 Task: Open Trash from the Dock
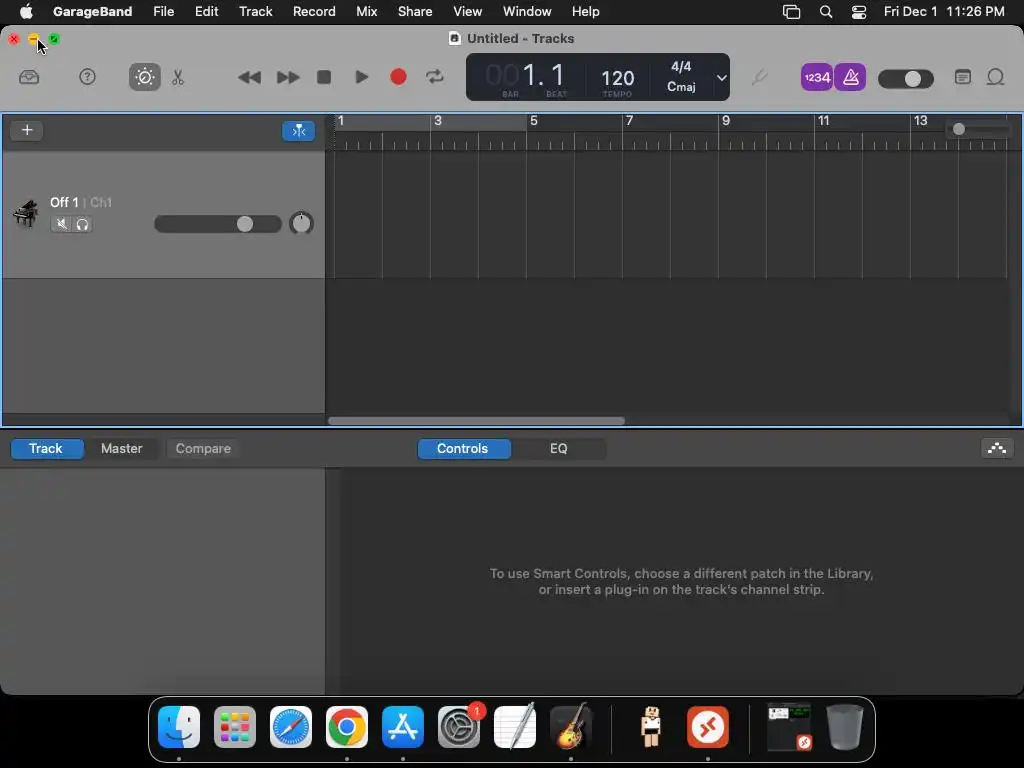(x=844, y=726)
